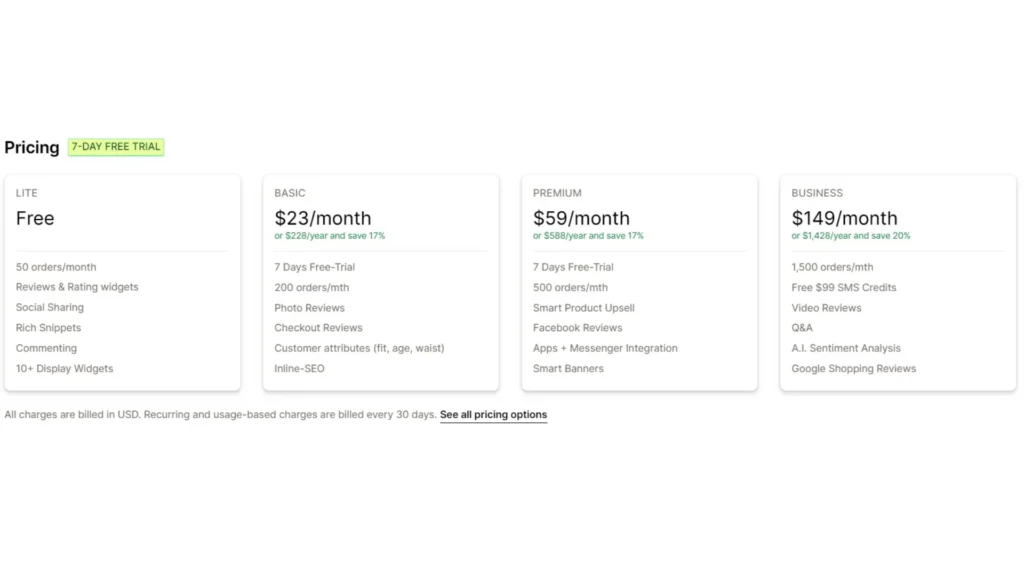The height and width of the screenshot is (576, 1024).
Task: Click "A.I. Sentiment Analysis" feature
Action: 846,349
